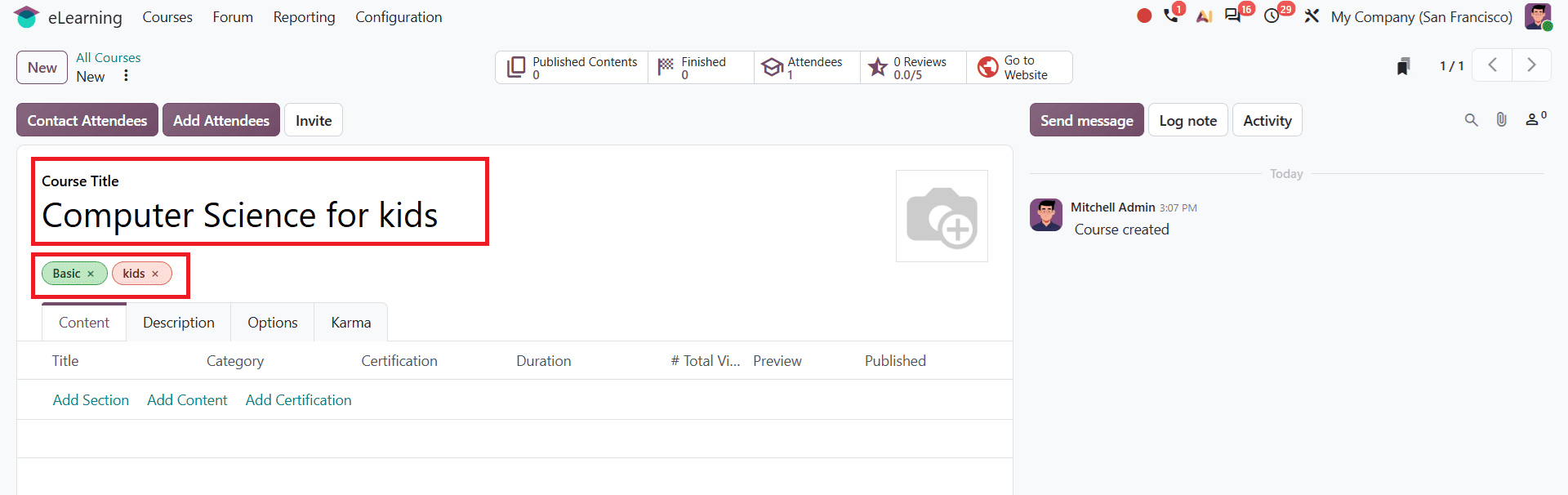Sort by Title column header
Viewport: 1568px width, 495px height.
click(65, 361)
